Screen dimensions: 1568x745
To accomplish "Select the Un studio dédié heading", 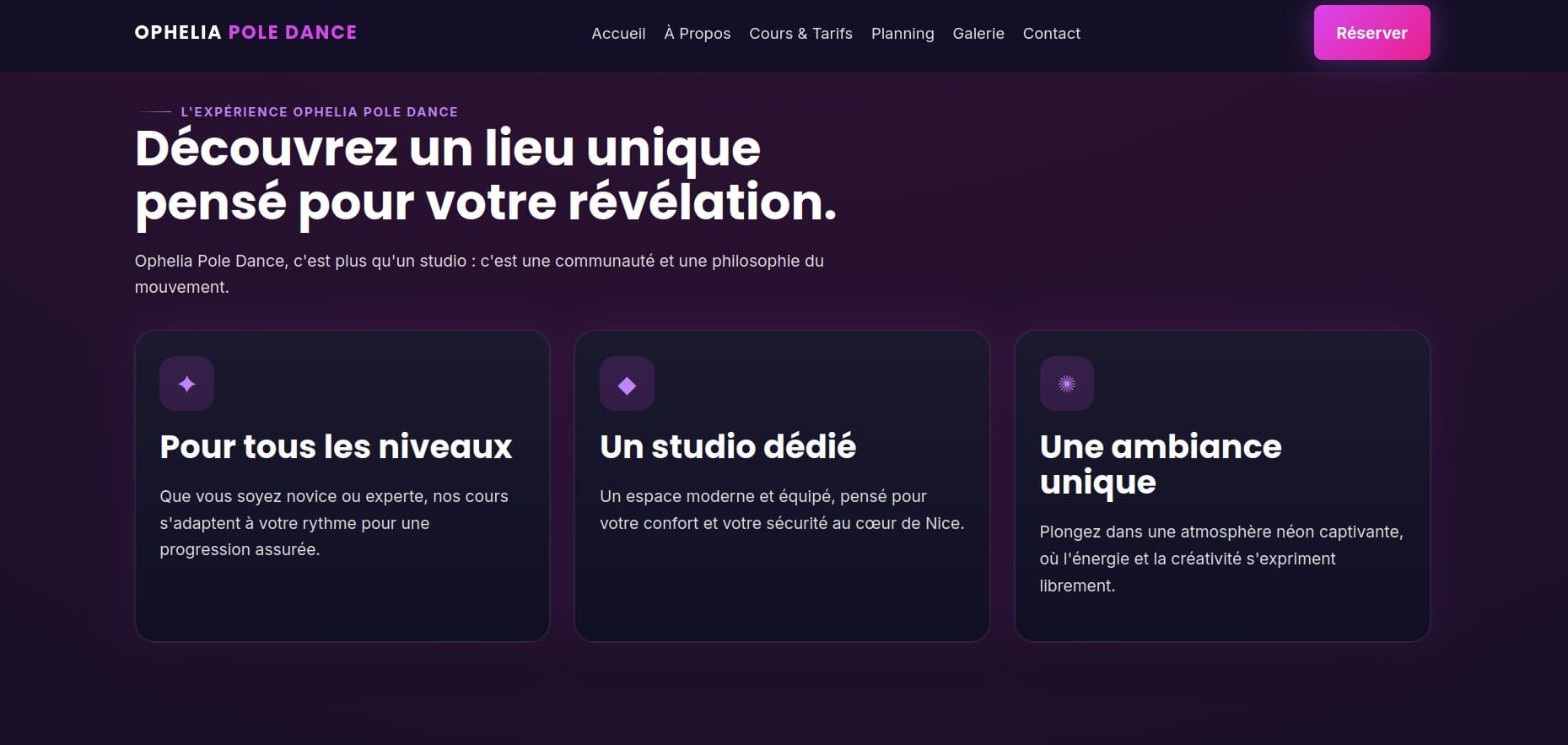I will click(x=728, y=446).
